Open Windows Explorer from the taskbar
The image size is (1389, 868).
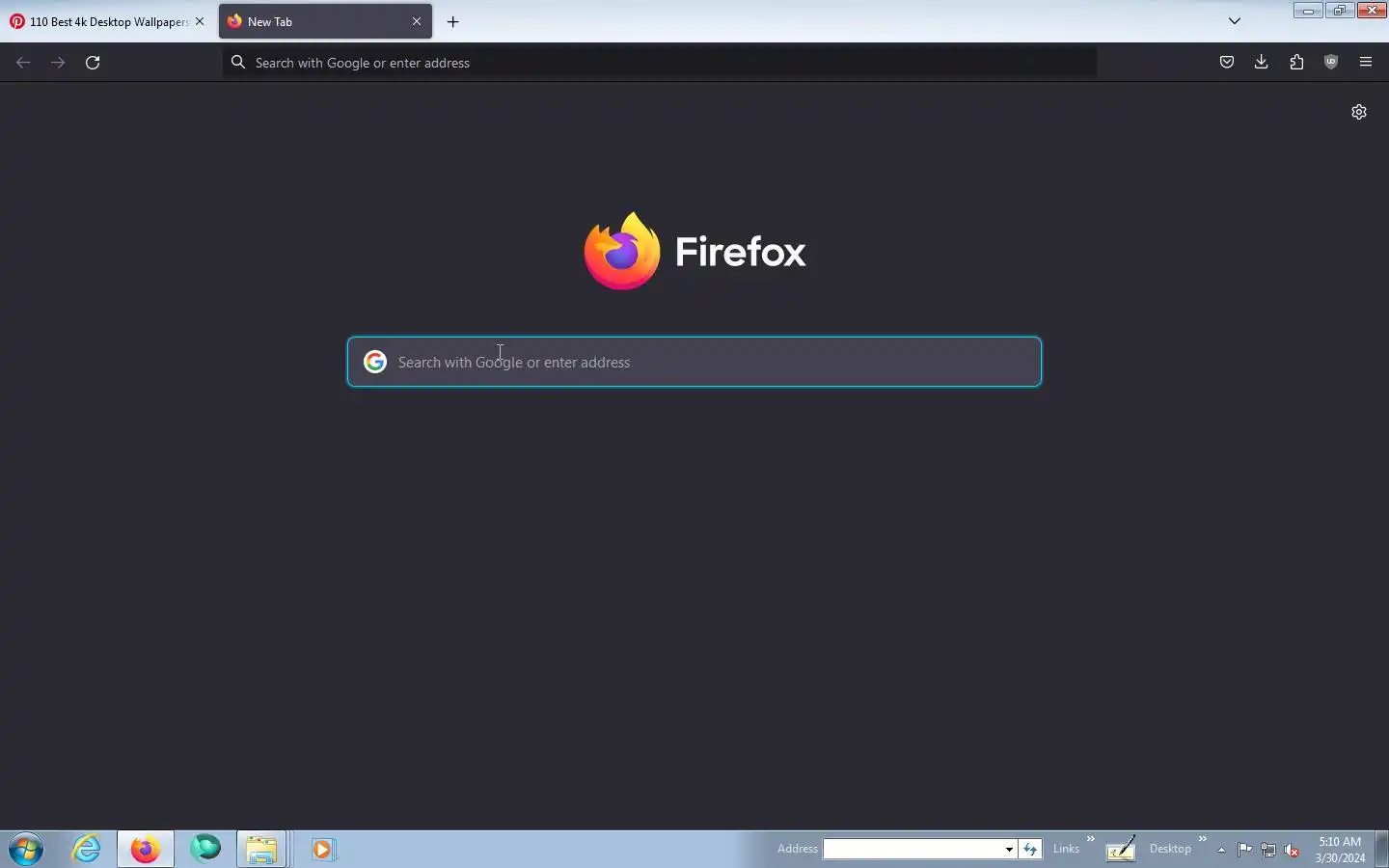click(261, 850)
